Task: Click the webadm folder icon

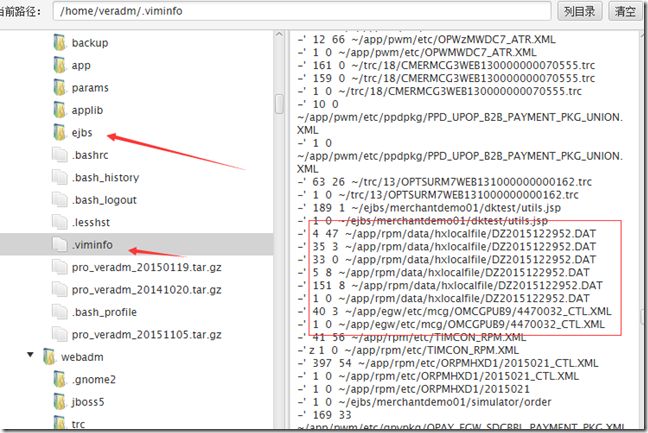Action: 49,357
